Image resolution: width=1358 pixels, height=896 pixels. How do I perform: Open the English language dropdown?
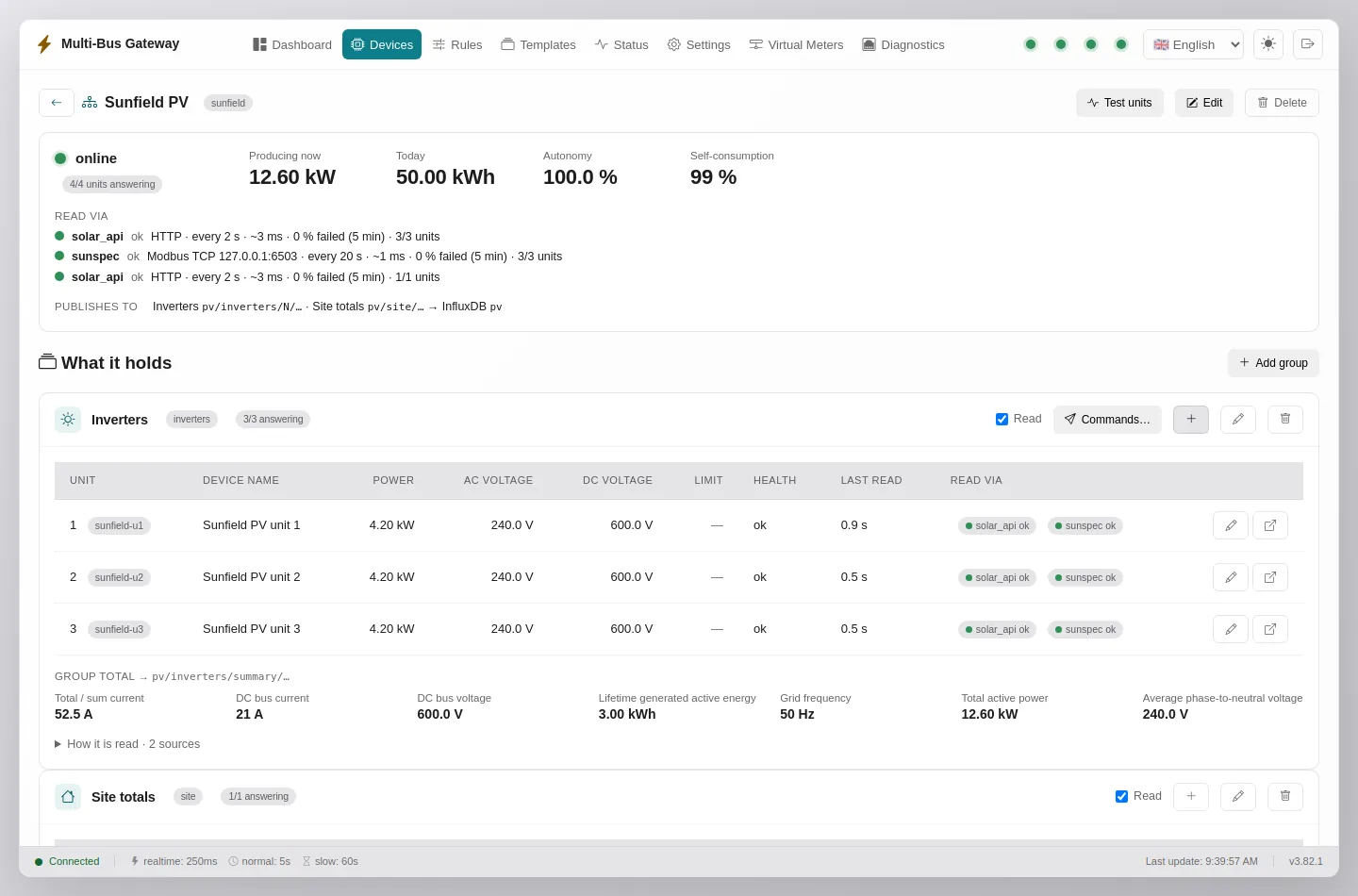[x=1193, y=44]
